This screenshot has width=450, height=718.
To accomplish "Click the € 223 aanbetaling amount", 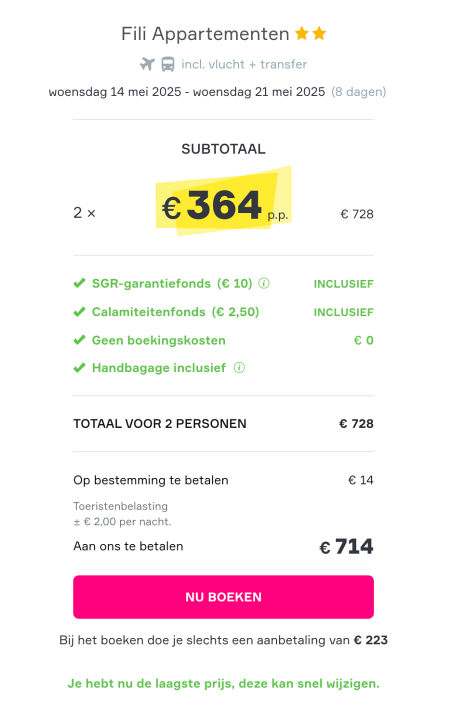I will click(371, 640).
